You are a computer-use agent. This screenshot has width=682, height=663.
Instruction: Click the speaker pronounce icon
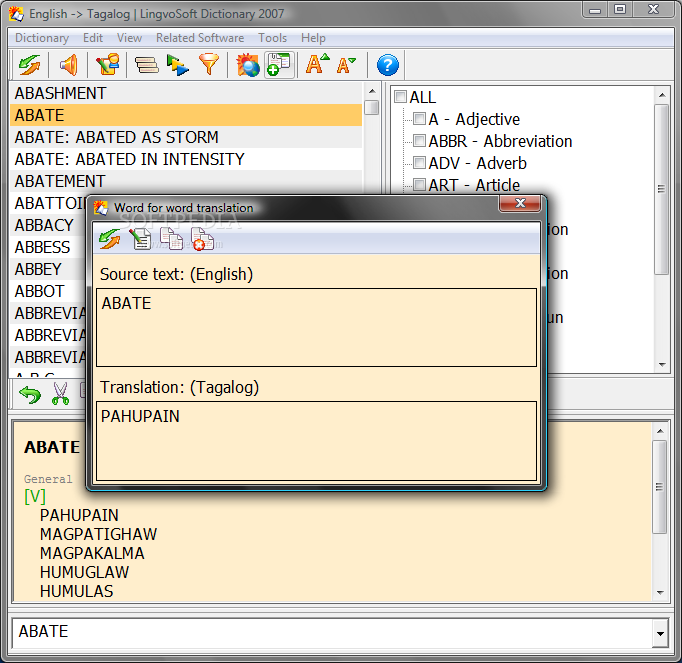click(x=69, y=65)
